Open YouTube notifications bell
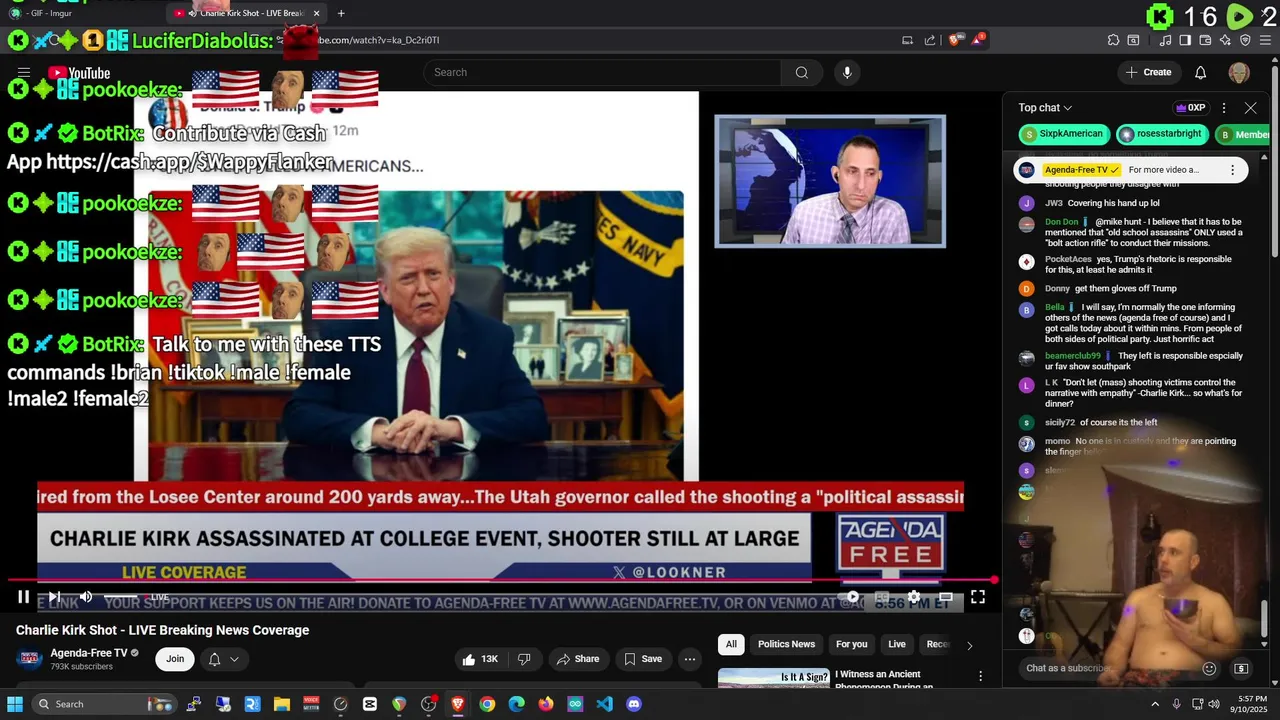This screenshot has width=1280, height=720. coord(1201,72)
